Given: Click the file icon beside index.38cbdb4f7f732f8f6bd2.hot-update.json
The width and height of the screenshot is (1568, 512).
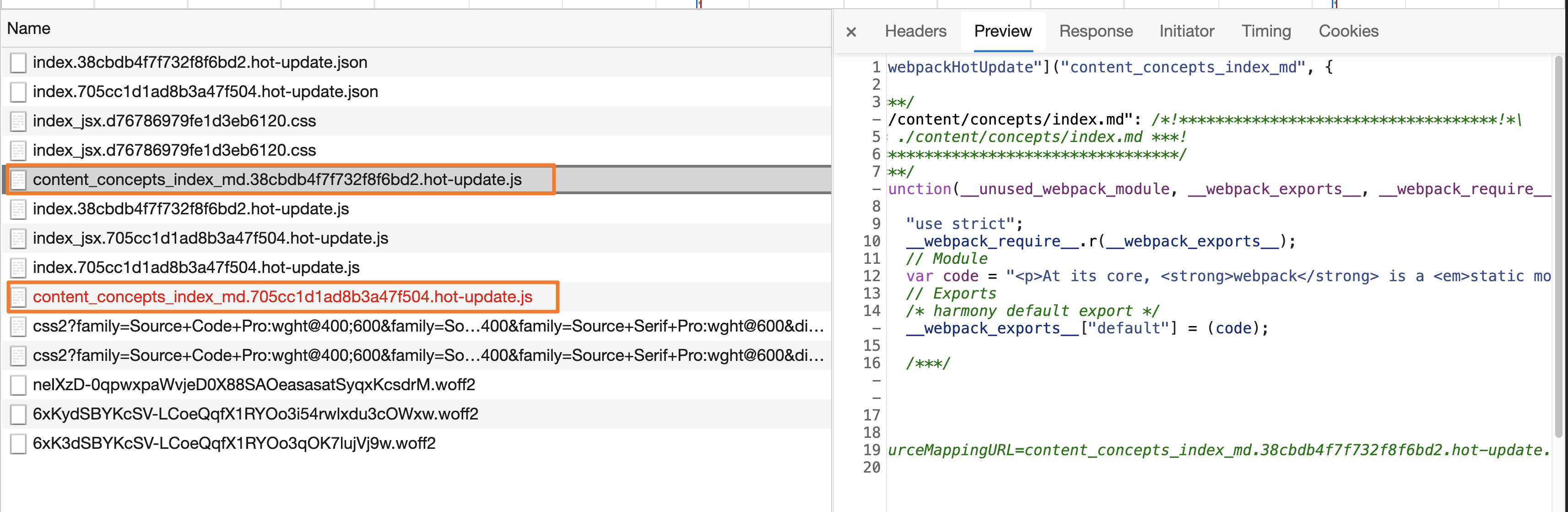Looking at the screenshot, I should coord(18,63).
